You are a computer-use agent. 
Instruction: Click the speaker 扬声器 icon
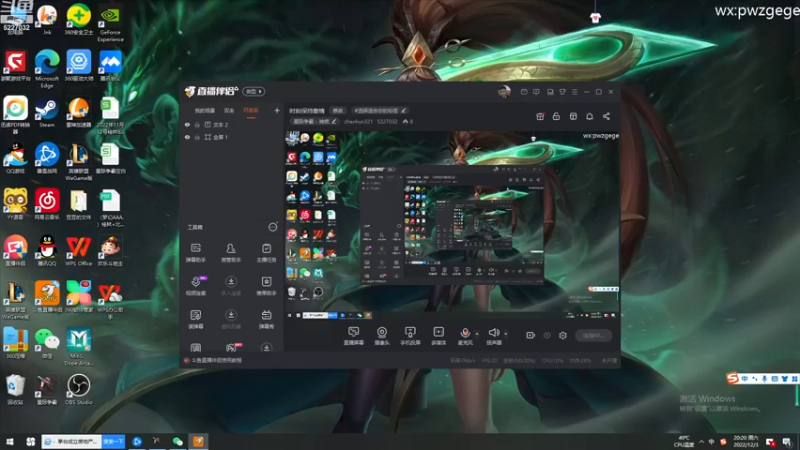[493, 333]
